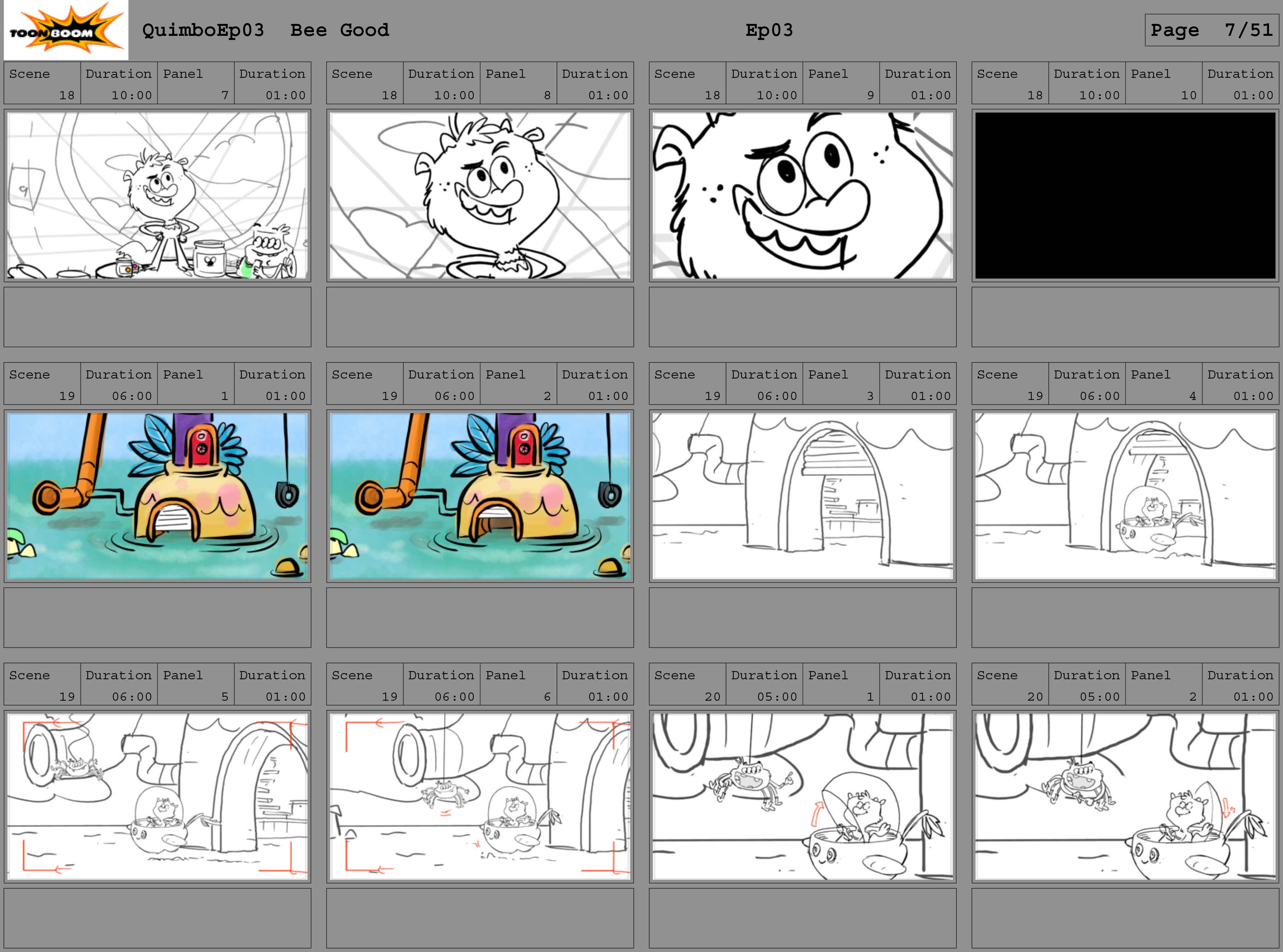Click the notes box under Scene 19 Panel 1

click(157, 618)
